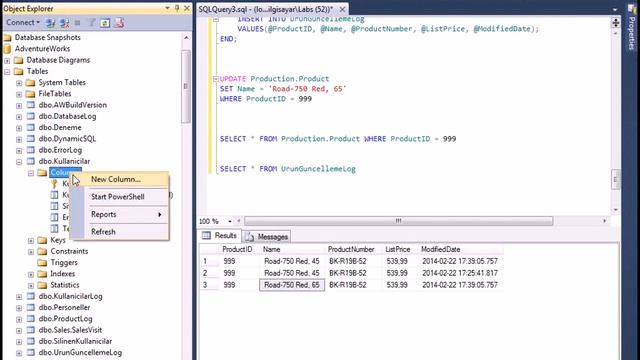Select row 2 header in results grid
This screenshot has width=640, height=360.
click(209, 273)
